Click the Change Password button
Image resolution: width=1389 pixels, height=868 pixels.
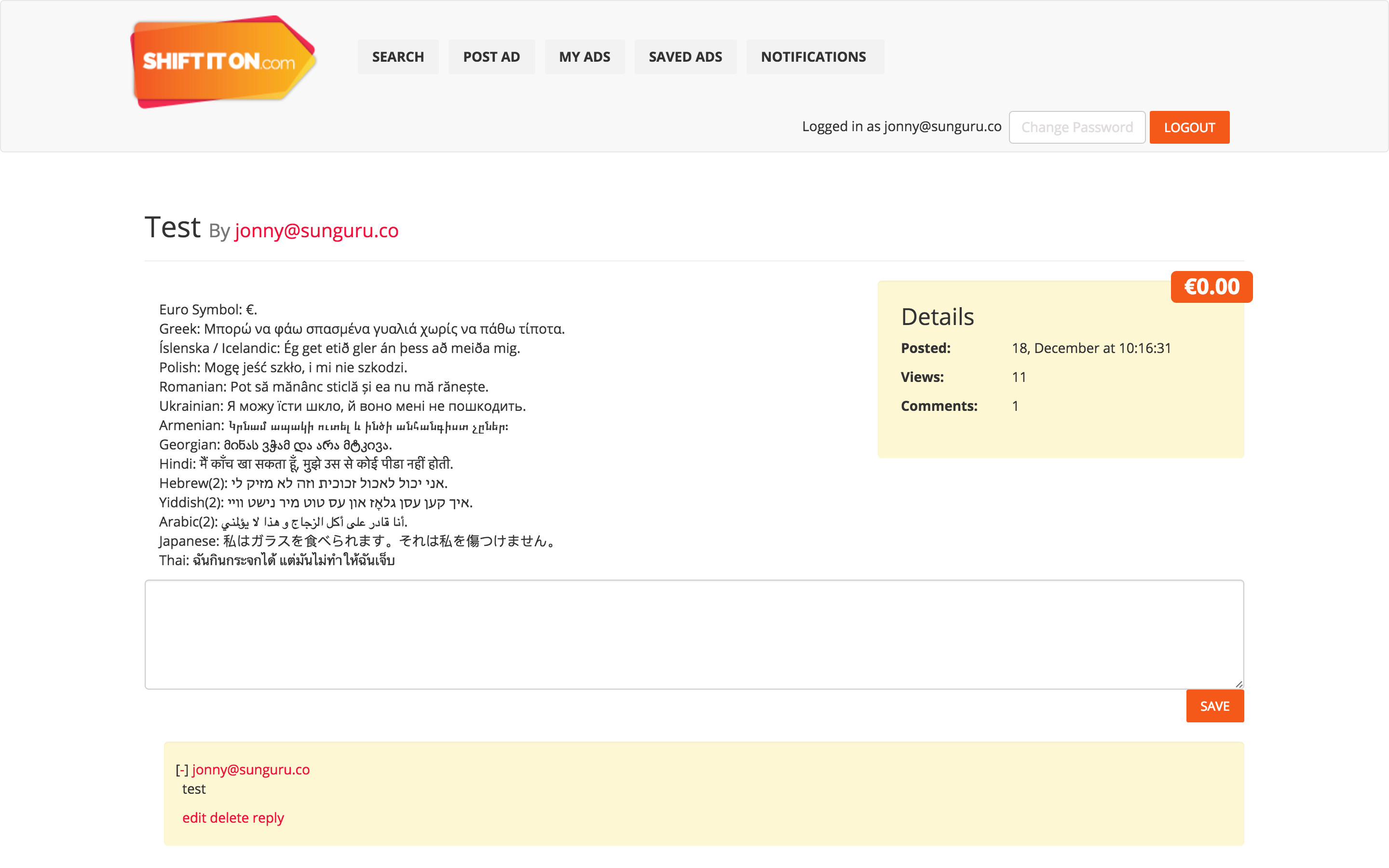(x=1077, y=127)
